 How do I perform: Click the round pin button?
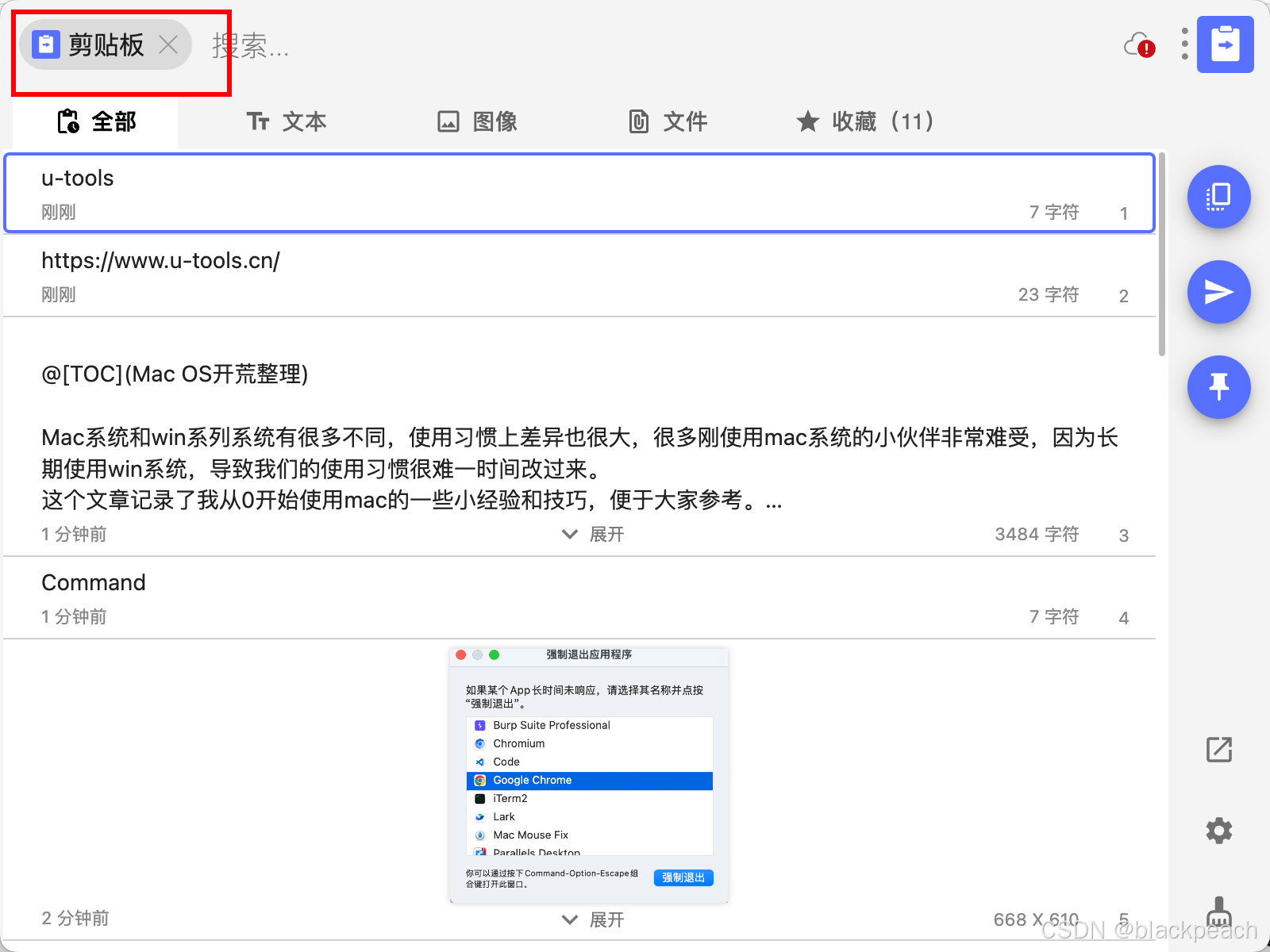point(1218,387)
